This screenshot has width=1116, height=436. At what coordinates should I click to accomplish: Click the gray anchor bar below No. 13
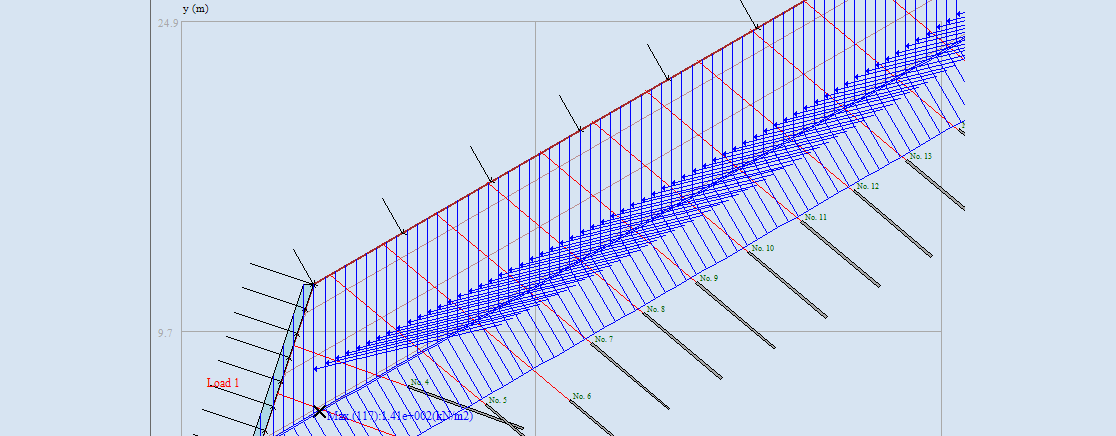pos(935,184)
